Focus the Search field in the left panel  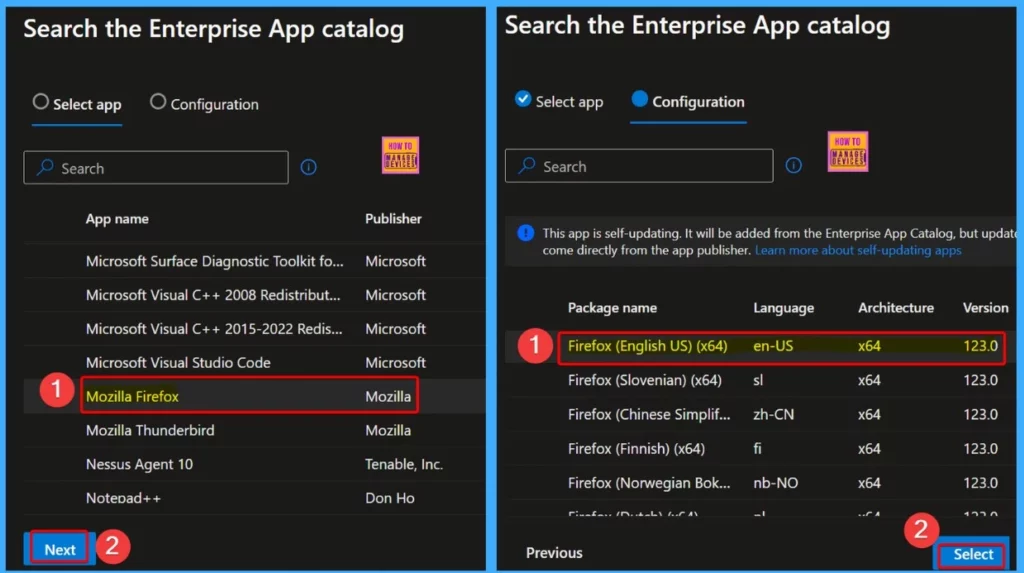coord(155,168)
